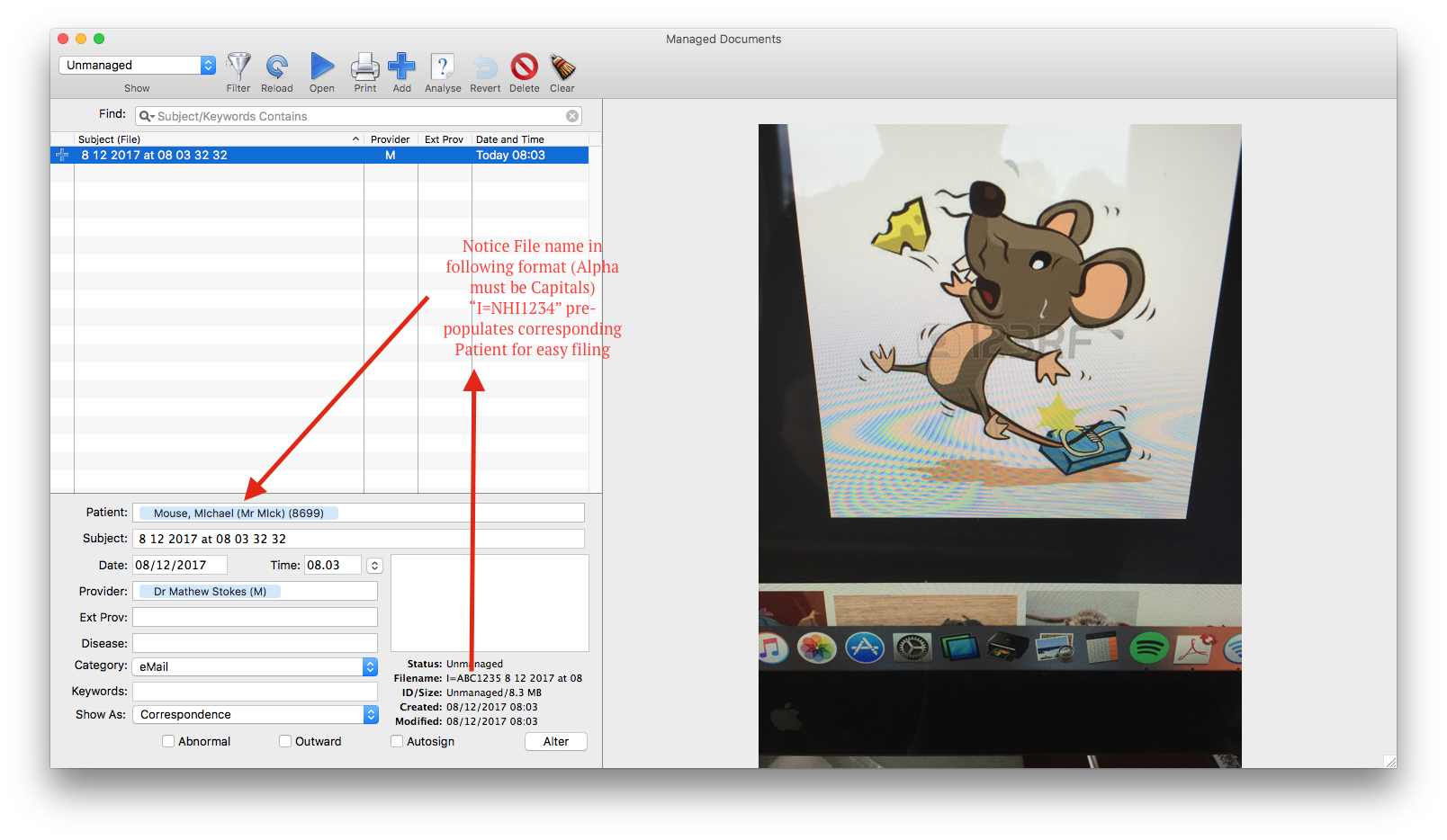Edit the Subject field

pyautogui.click(x=358, y=539)
